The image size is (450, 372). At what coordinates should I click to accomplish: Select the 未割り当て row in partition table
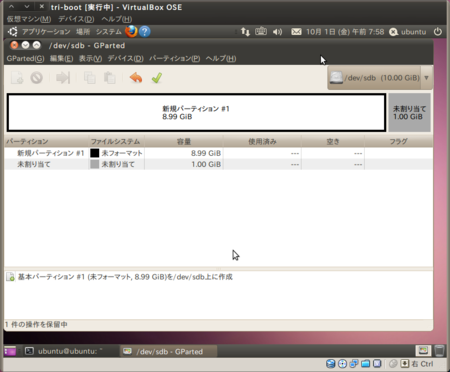[x=218, y=164]
